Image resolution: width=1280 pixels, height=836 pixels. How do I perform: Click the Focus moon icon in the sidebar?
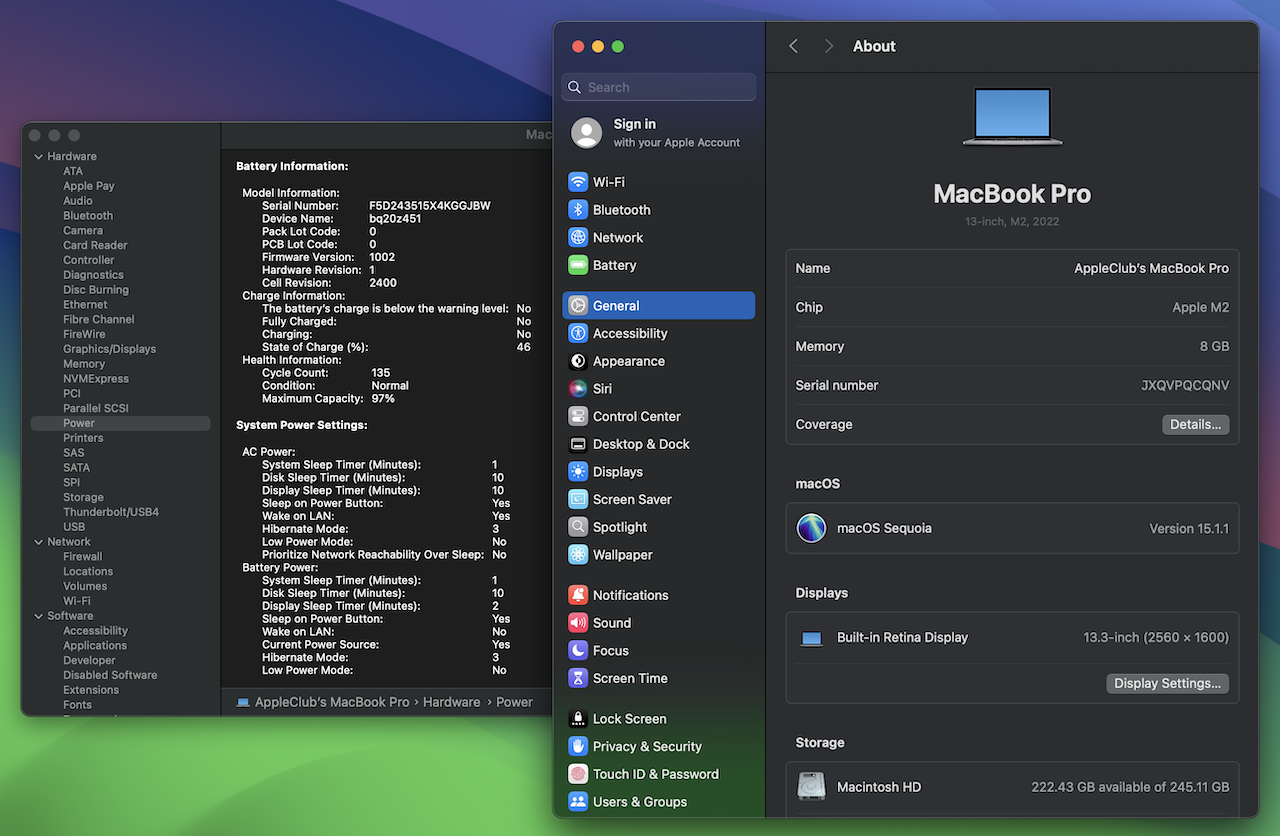coord(578,651)
